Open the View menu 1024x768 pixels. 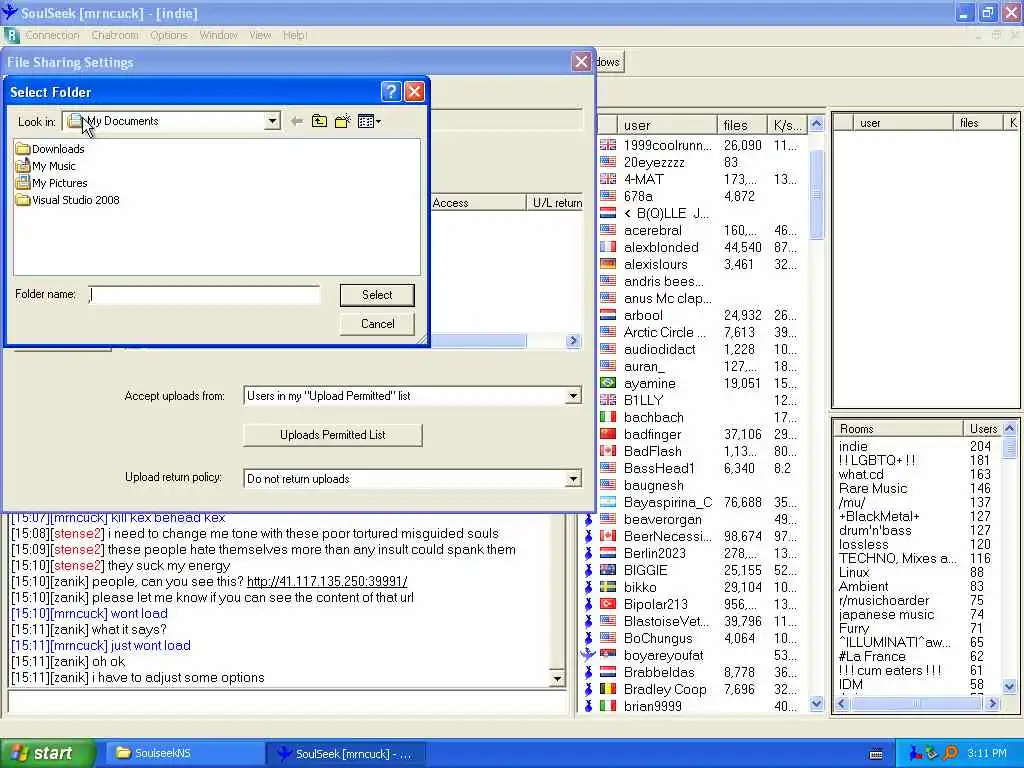260,35
